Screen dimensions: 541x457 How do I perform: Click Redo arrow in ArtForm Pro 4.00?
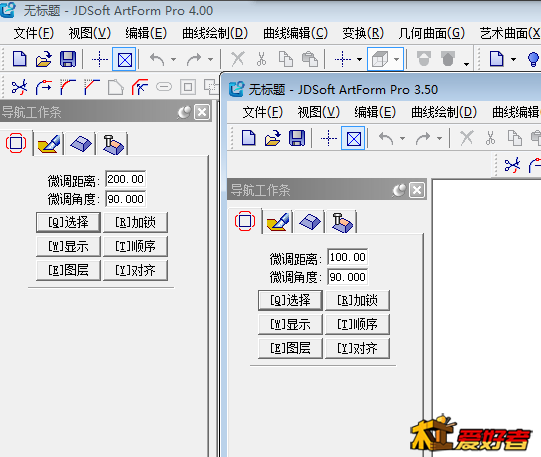194,59
